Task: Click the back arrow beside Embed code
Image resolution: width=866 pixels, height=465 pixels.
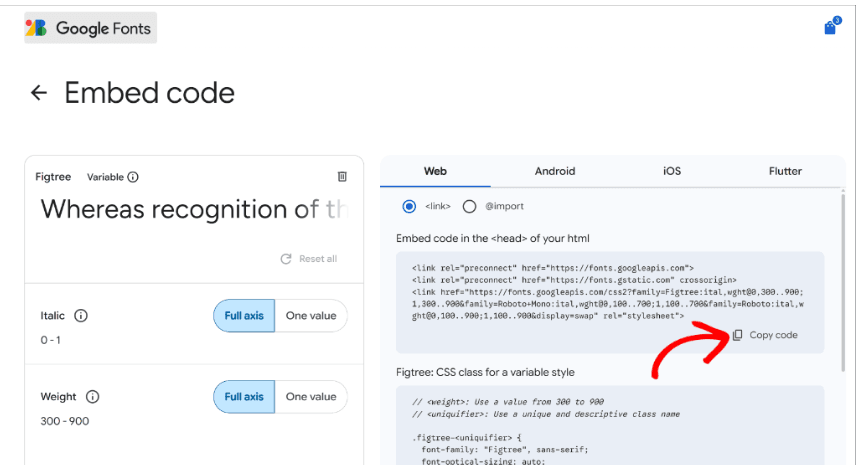Action: click(x=39, y=93)
